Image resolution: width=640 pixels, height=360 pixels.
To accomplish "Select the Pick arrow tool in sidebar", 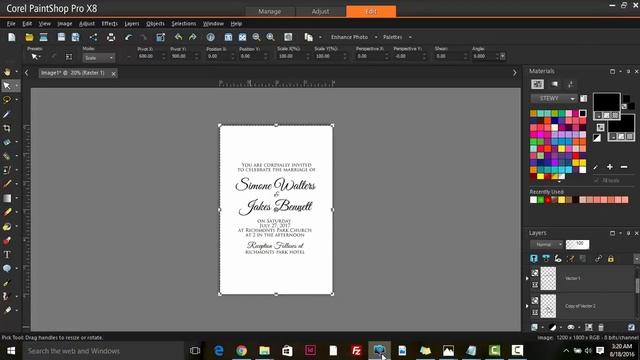I will click(x=7, y=86).
